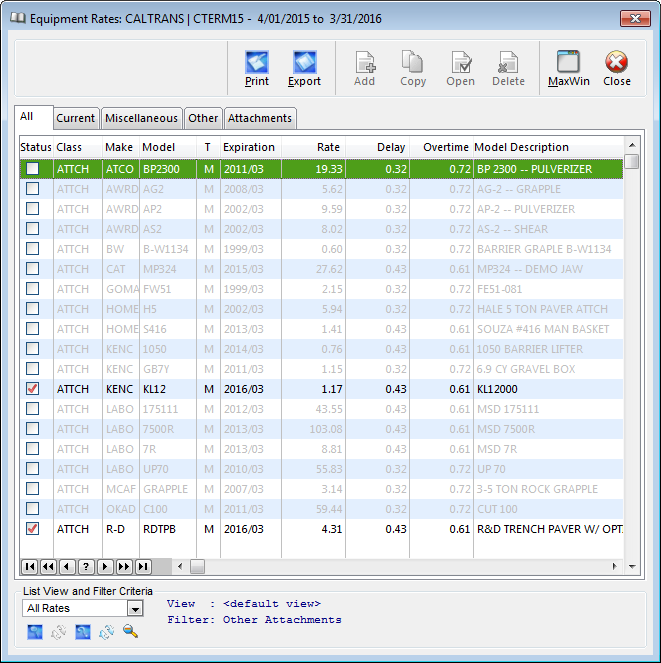Sort by the Expiration column header
This screenshot has height=663, width=661.
(x=251, y=147)
